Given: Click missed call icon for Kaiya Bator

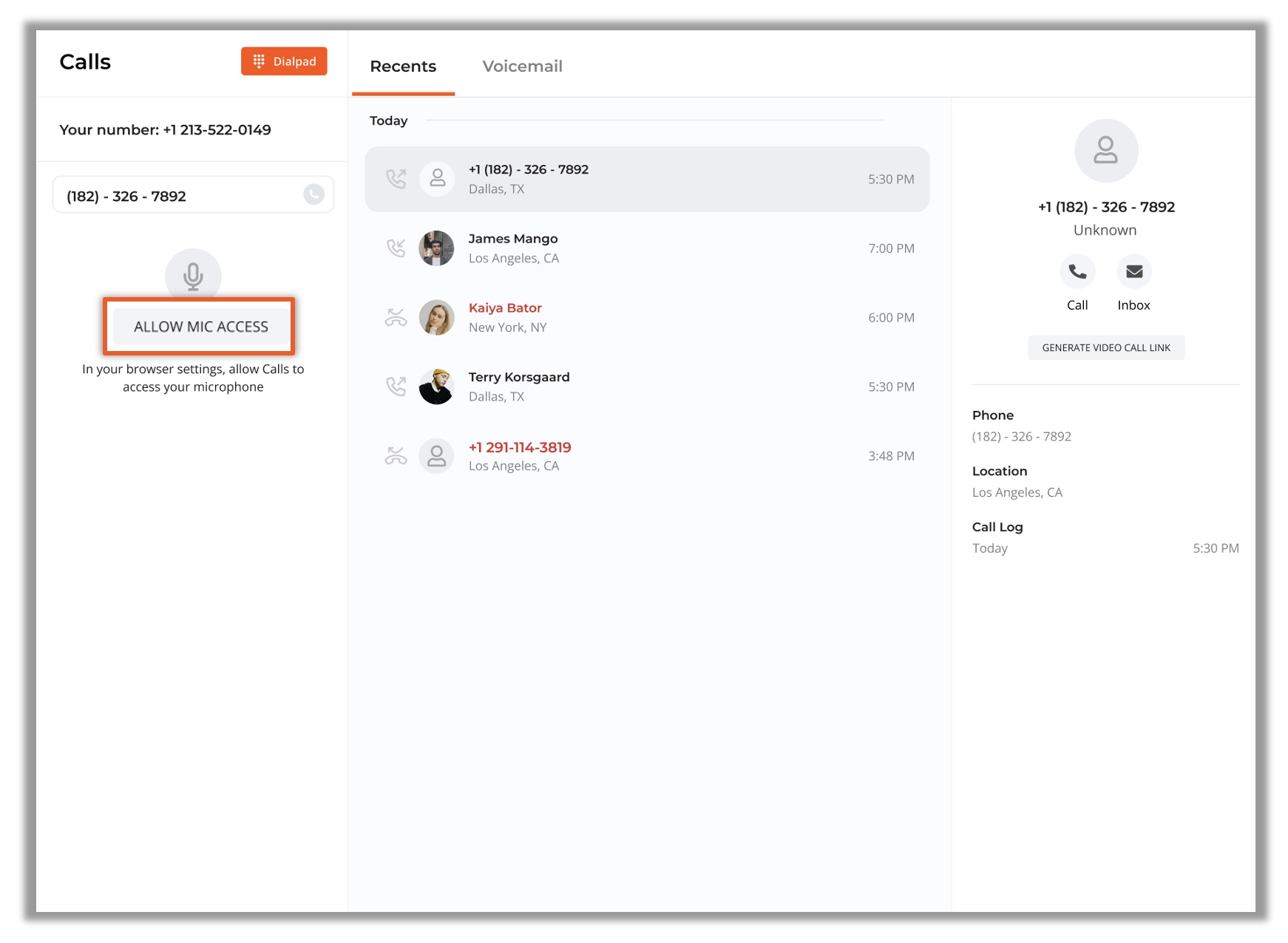Looking at the screenshot, I should pos(396,318).
